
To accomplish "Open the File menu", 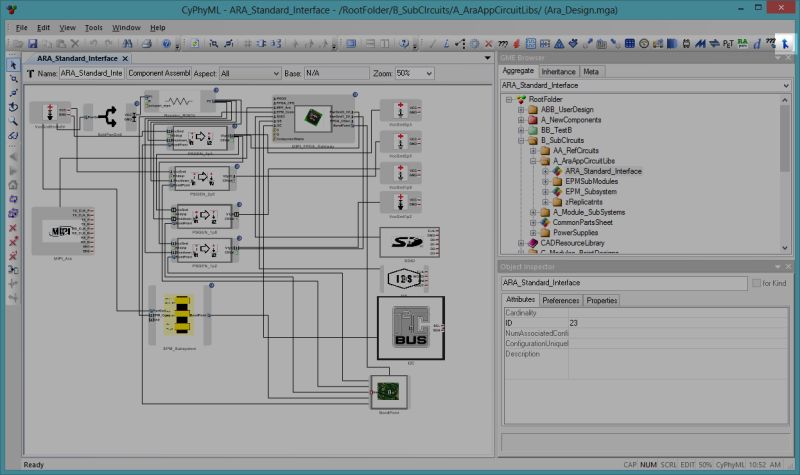I will (21, 28).
